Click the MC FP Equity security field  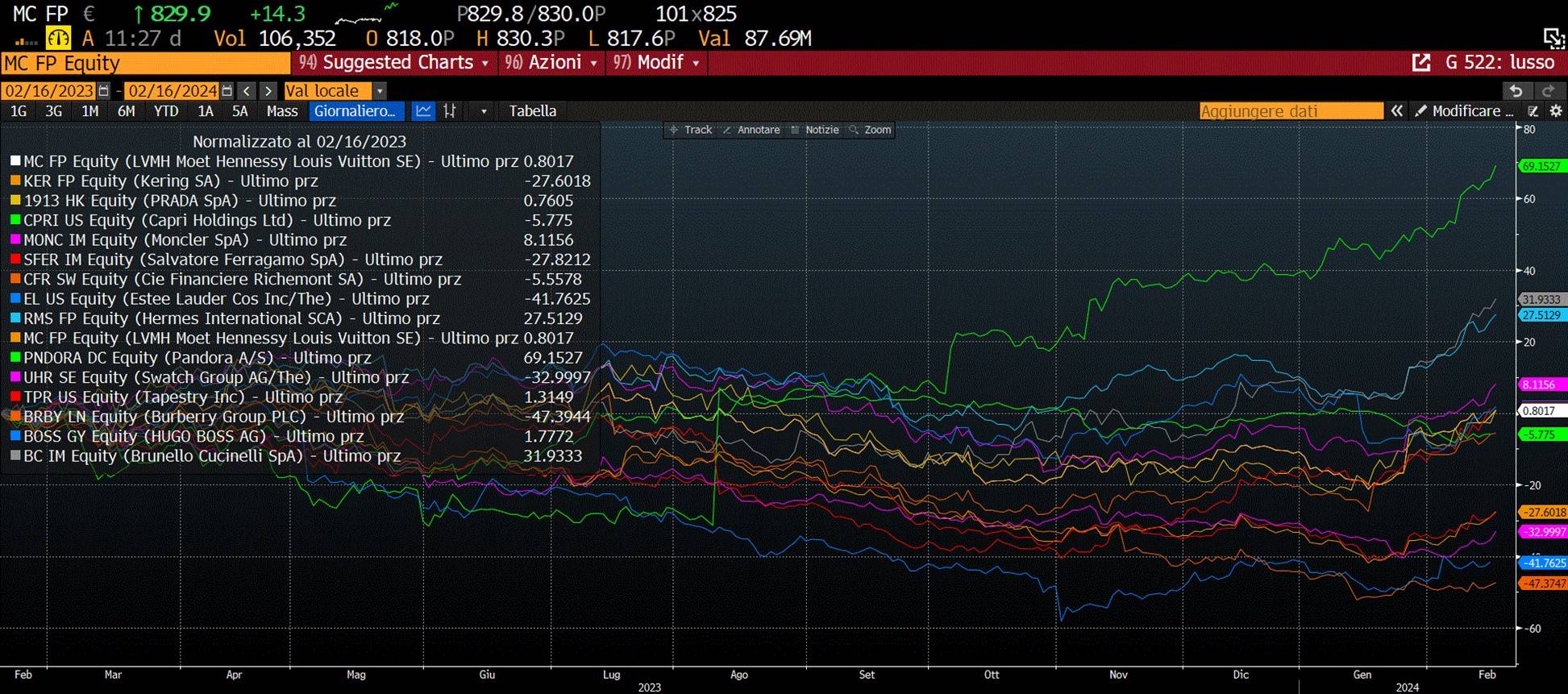(x=145, y=63)
